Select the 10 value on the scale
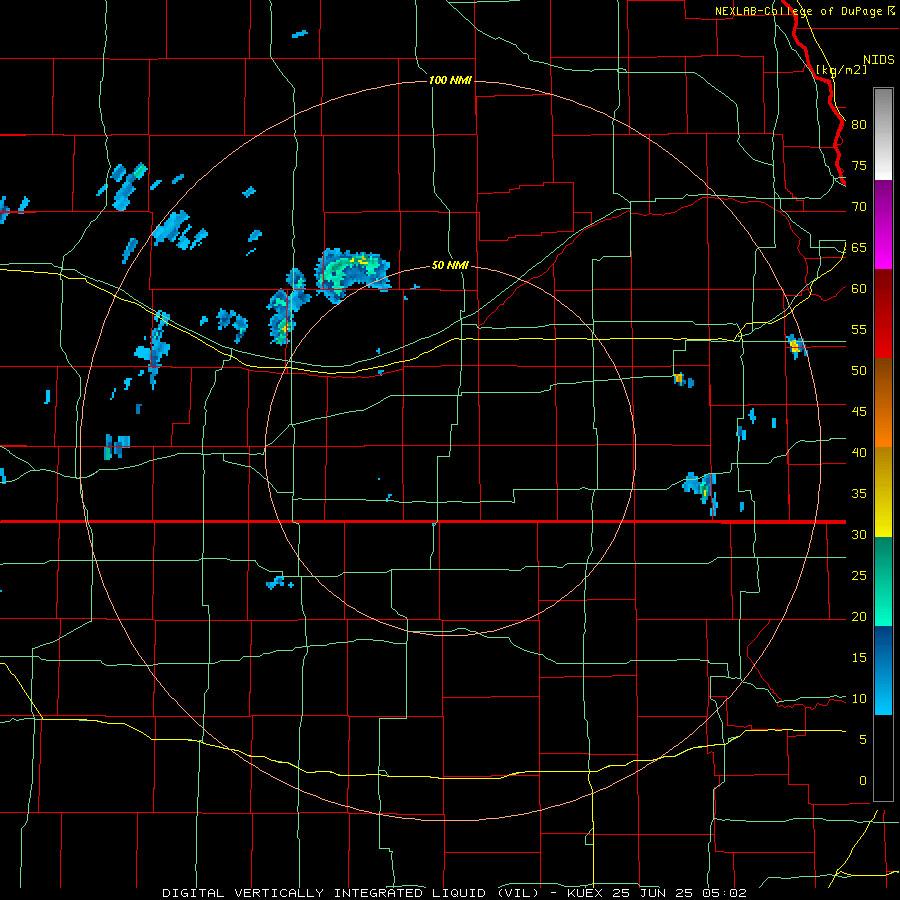900x900 pixels. pos(859,699)
